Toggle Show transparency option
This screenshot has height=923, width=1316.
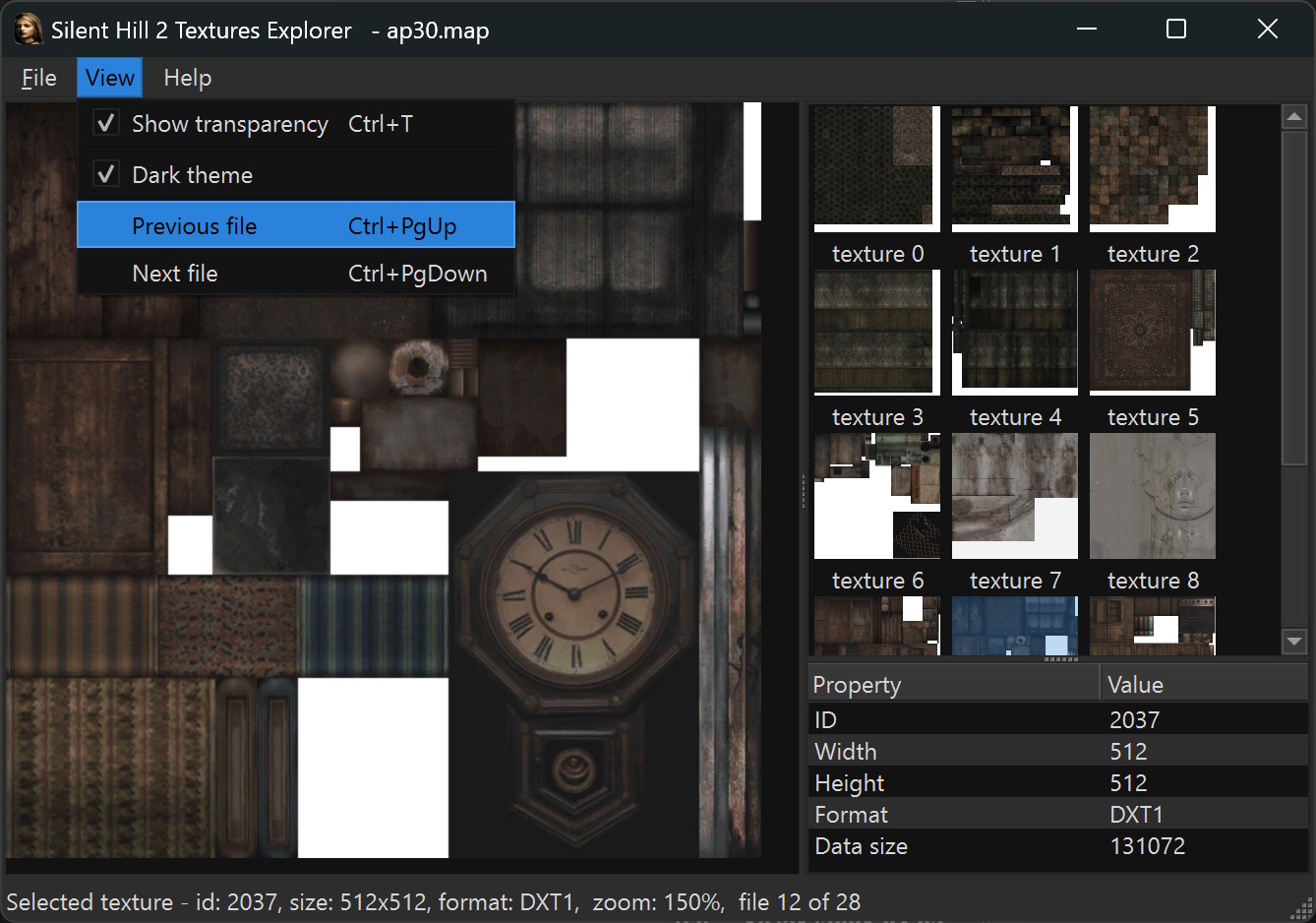coord(296,124)
